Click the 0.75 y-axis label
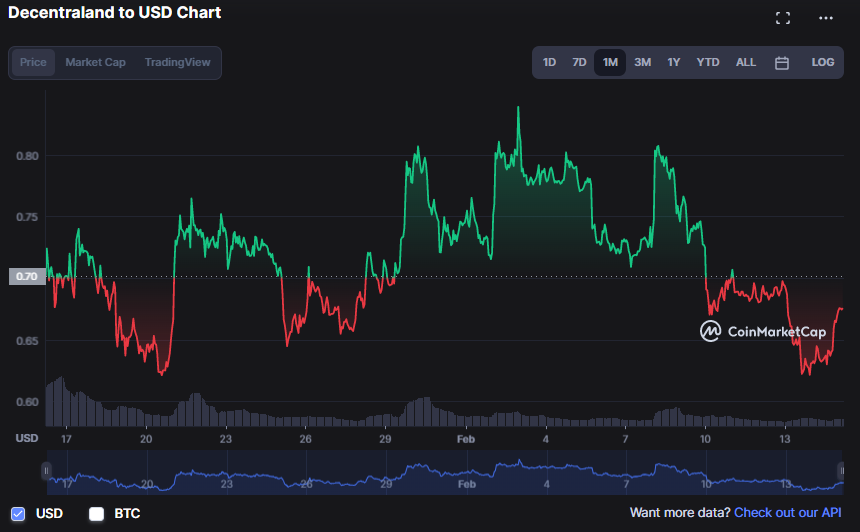The height and width of the screenshot is (532, 860). coord(27,217)
